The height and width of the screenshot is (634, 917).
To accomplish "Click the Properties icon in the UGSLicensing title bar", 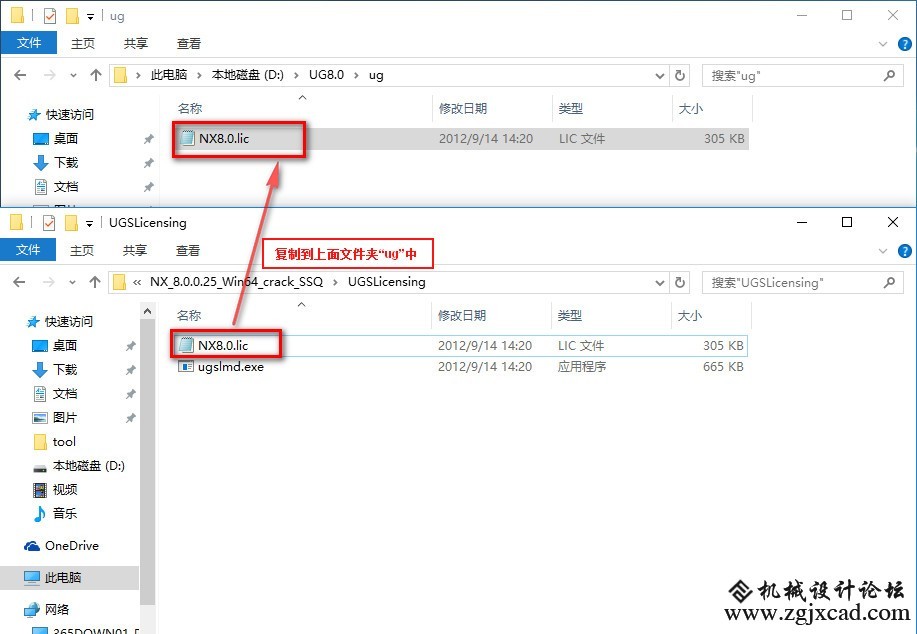I will pos(49,223).
